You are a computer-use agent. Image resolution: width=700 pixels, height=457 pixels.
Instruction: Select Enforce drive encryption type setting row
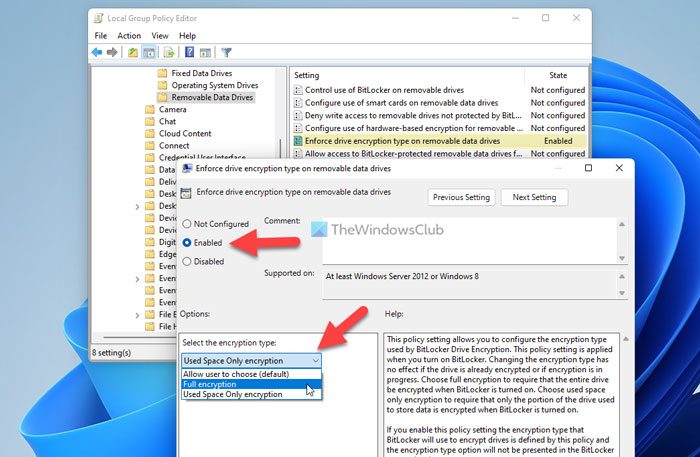[x=439, y=141]
